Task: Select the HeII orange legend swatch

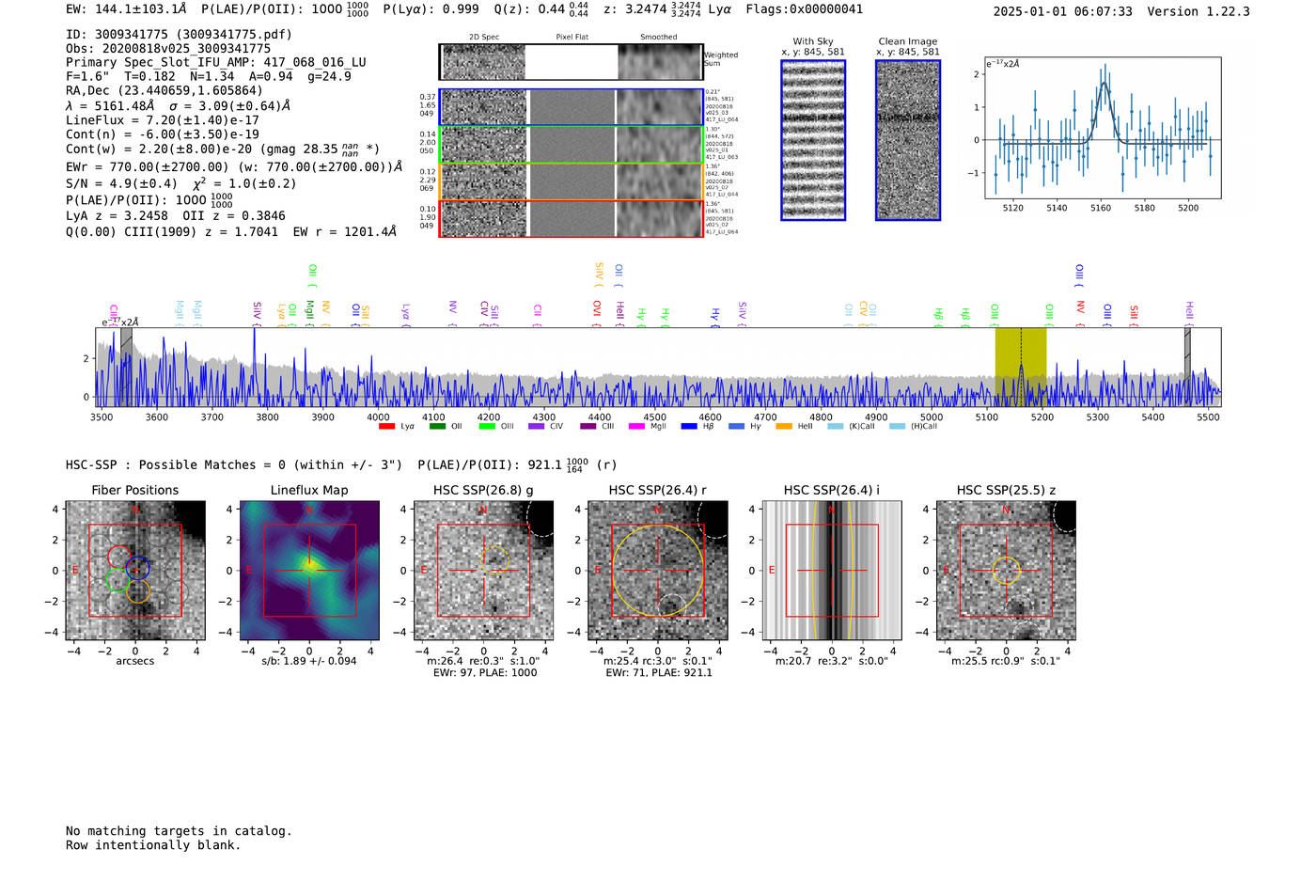Action: click(784, 427)
